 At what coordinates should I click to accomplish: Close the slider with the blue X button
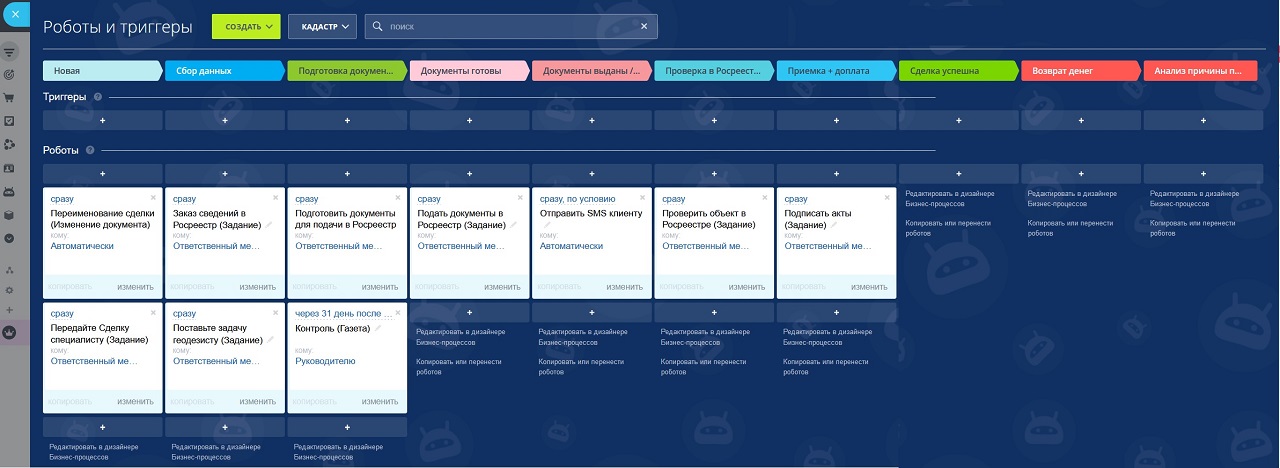(x=13, y=13)
